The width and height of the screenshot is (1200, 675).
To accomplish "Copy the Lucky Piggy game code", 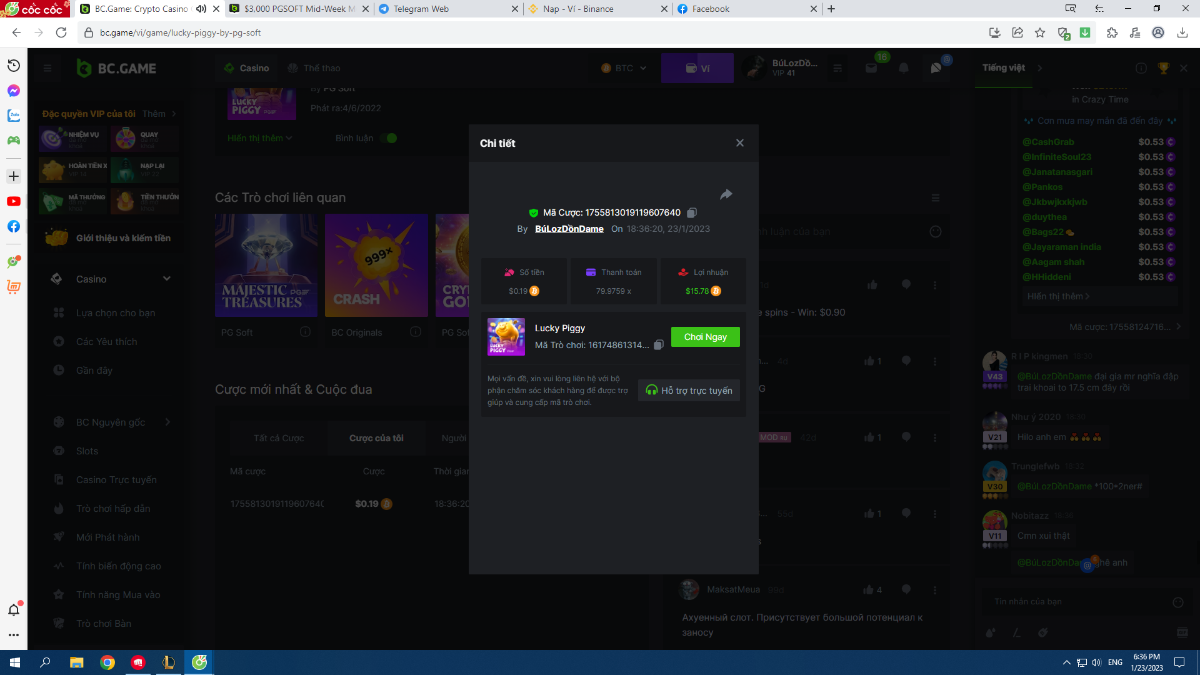I will tap(658, 345).
